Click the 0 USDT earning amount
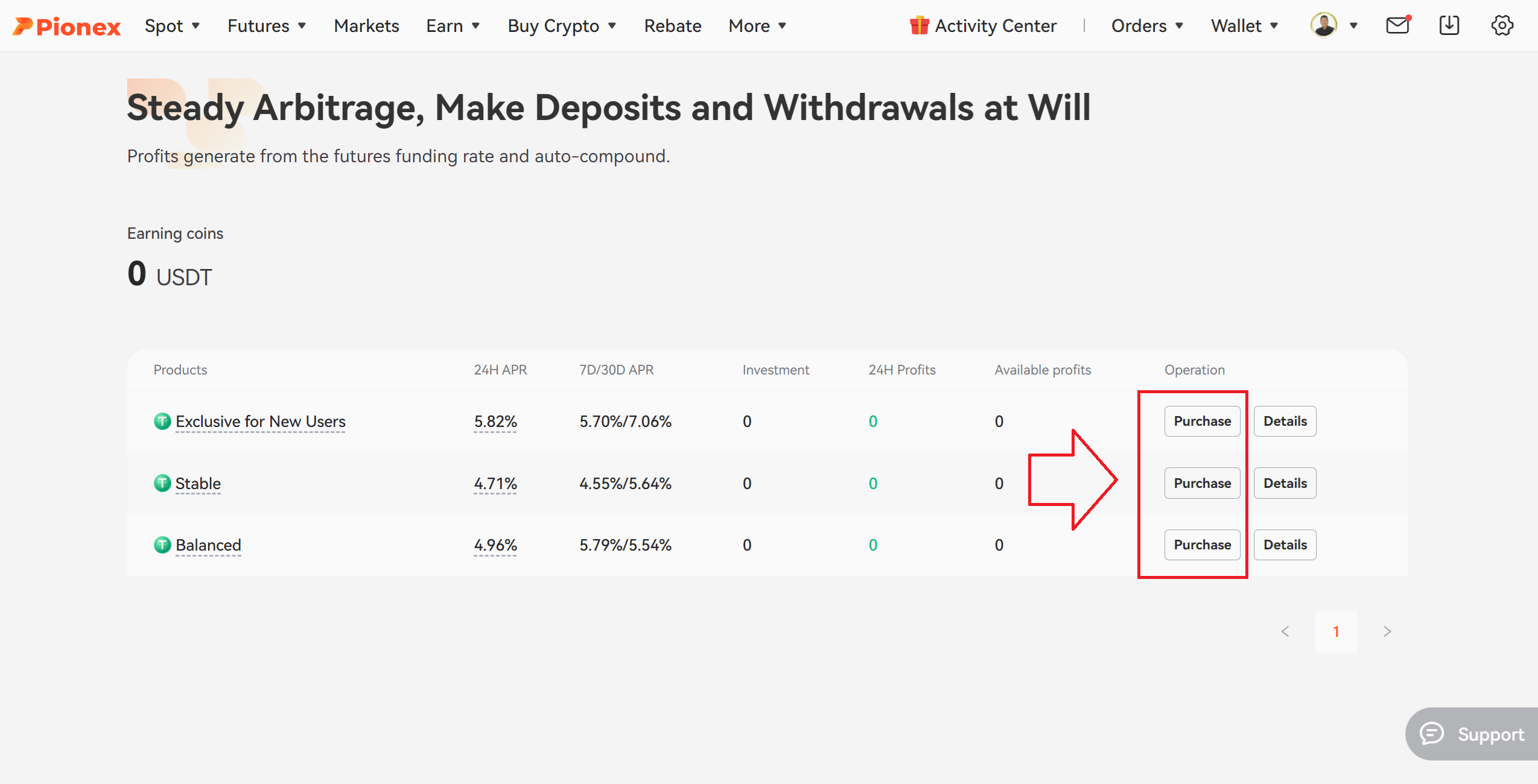1538x784 pixels. tap(170, 274)
